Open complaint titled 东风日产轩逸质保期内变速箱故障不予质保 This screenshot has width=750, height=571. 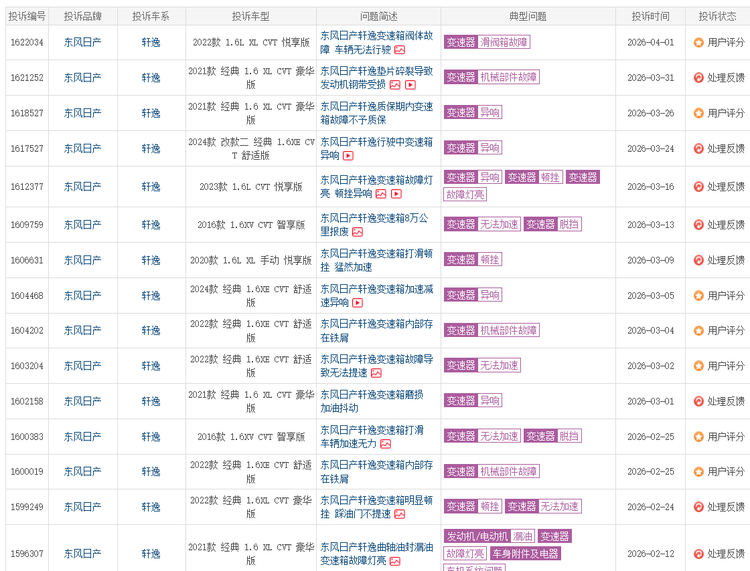pyautogui.click(x=377, y=113)
